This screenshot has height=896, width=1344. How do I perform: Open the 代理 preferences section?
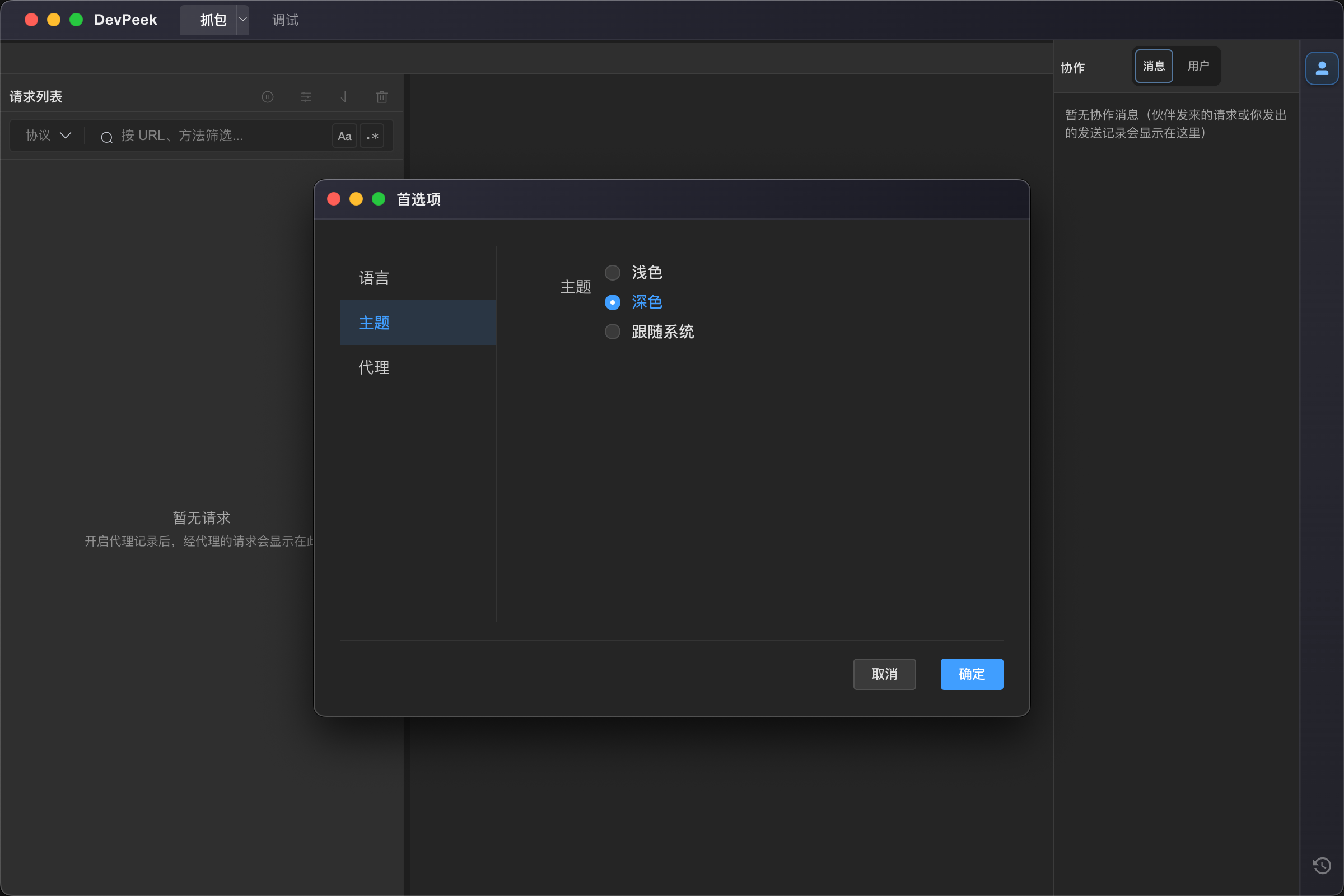pos(418,367)
